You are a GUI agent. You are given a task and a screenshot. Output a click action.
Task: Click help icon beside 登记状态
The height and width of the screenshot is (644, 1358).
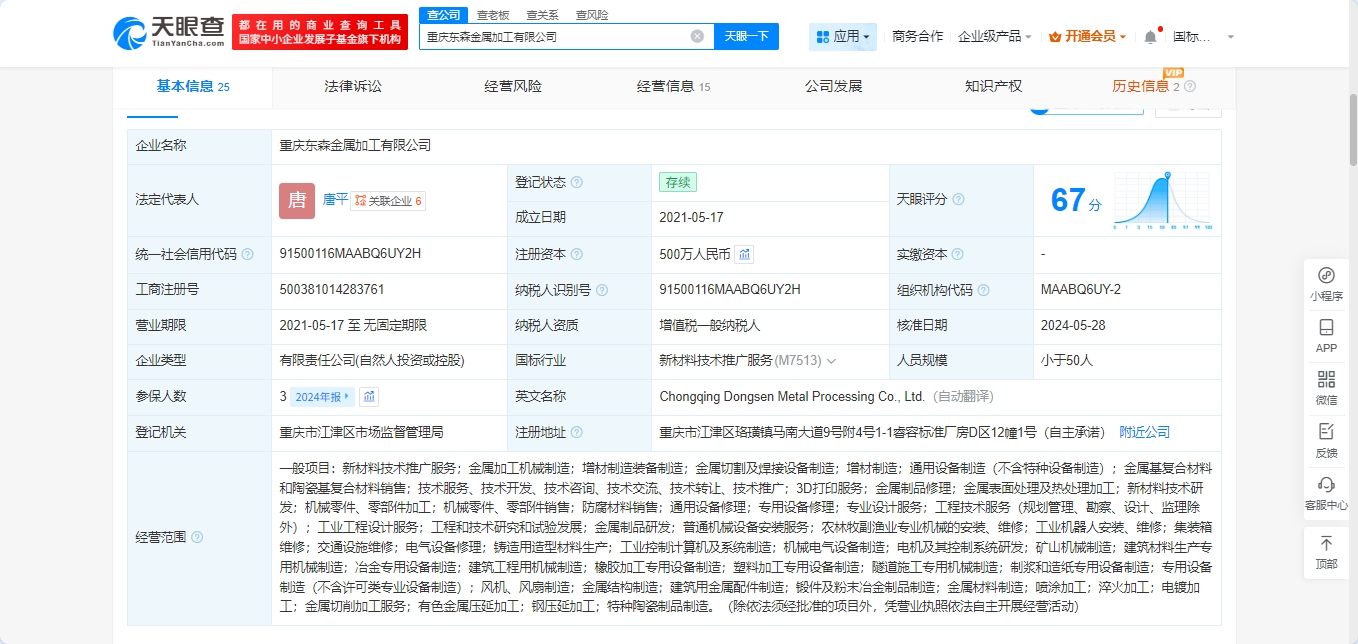(x=577, y=183)
